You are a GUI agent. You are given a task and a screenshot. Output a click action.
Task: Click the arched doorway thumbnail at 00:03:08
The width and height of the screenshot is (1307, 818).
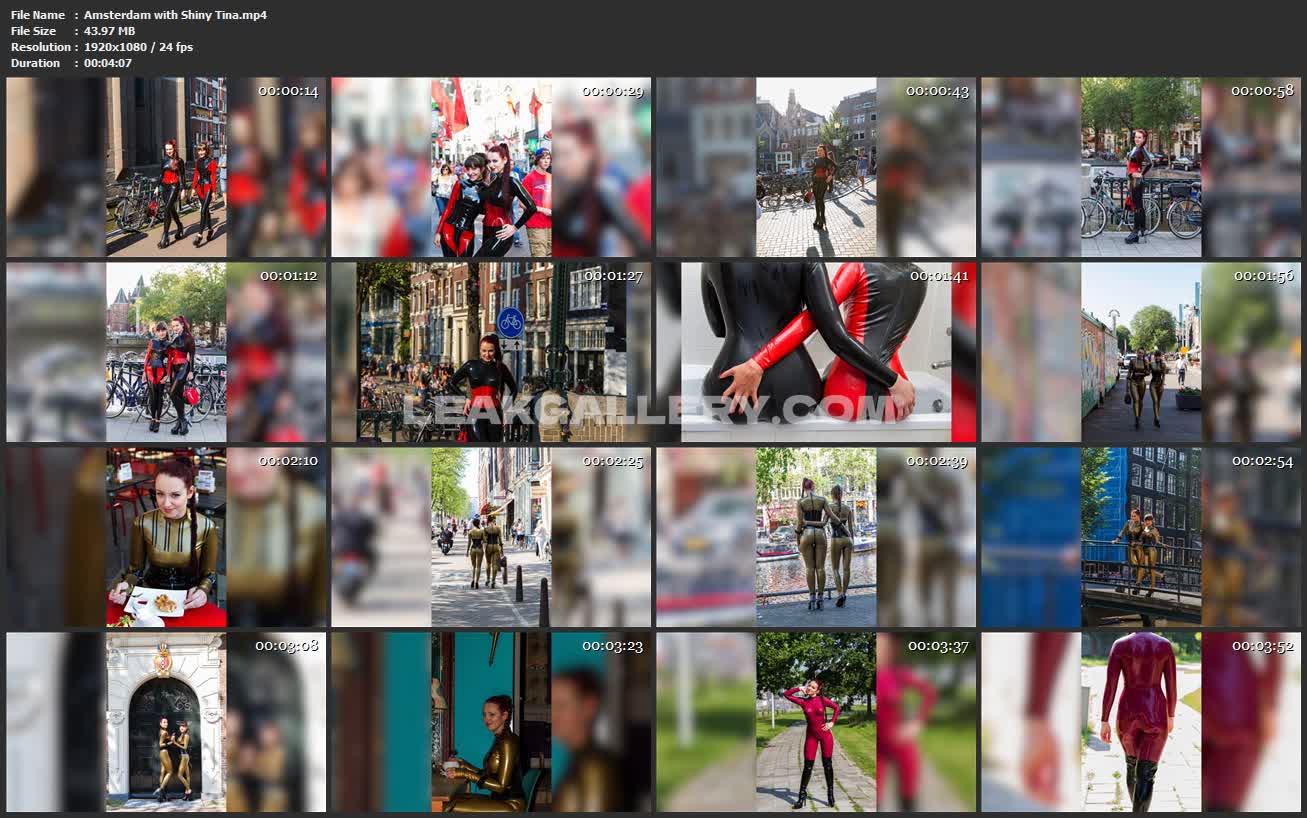coord(166,722)
